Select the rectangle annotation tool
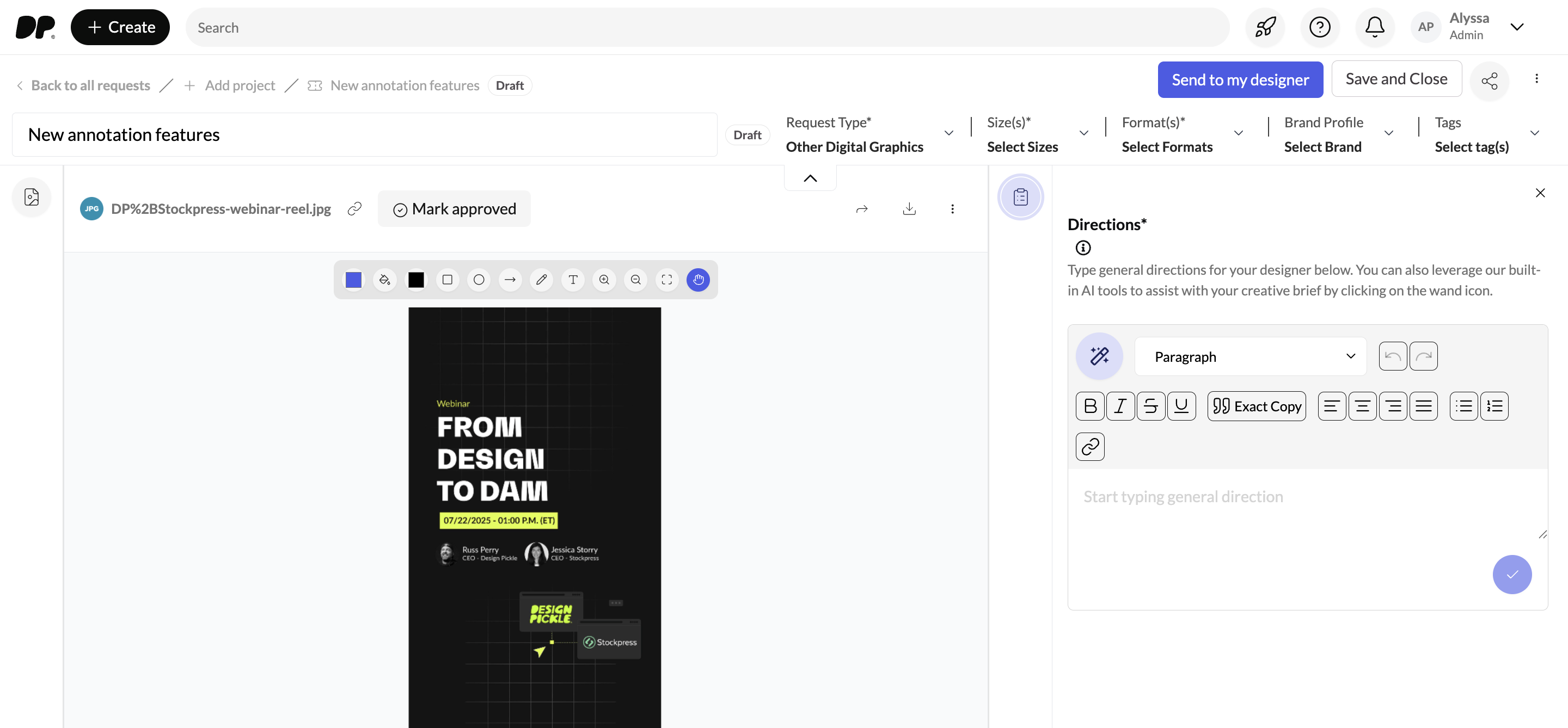1568x728 pixels. point(448,280)
